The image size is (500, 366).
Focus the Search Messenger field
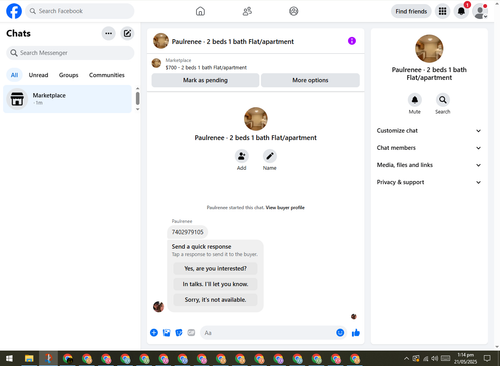pyautogui.click(x=70, y=53)
